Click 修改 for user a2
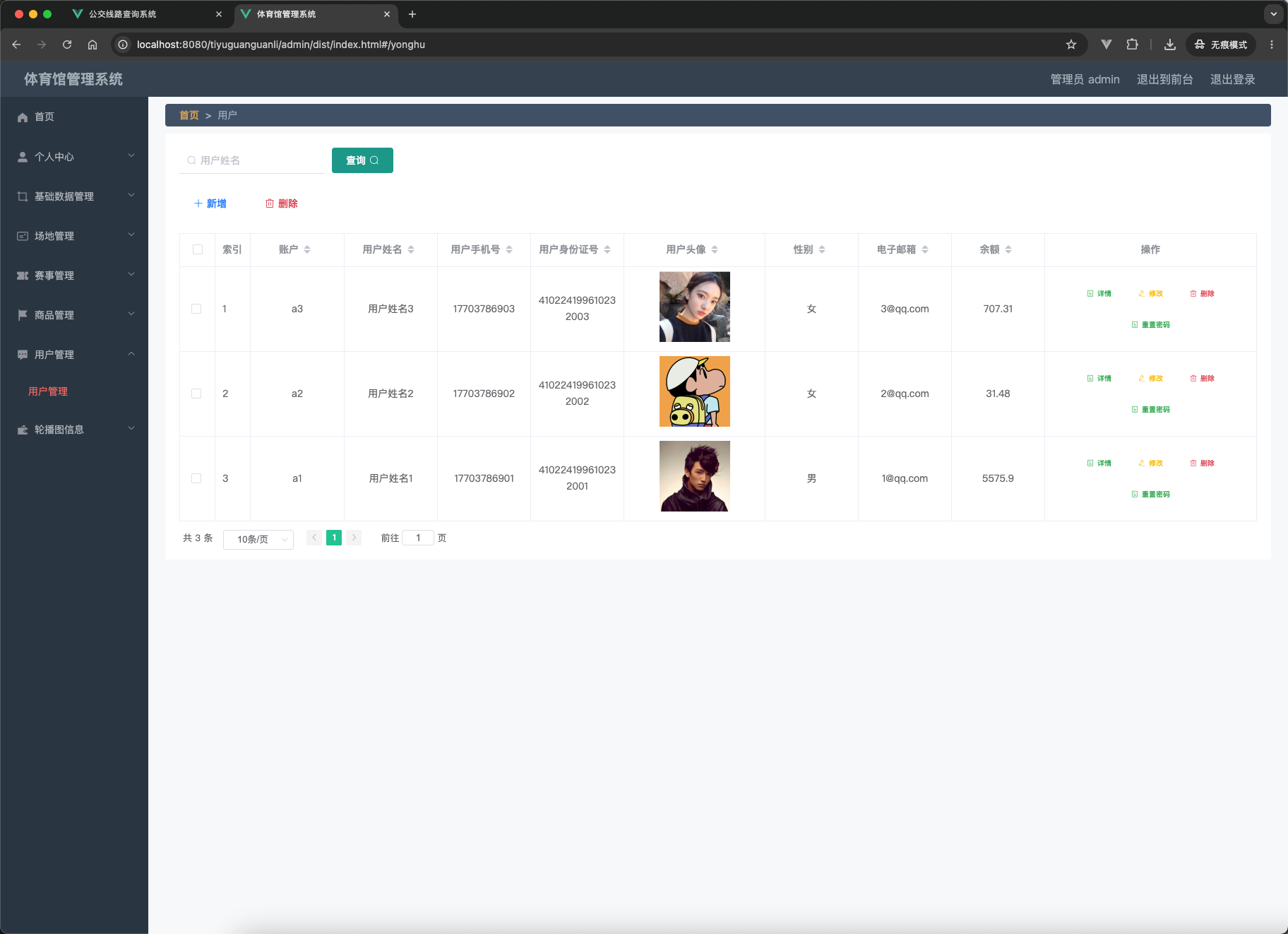Screen dimensions: 1288x934 coord(1151,379)
